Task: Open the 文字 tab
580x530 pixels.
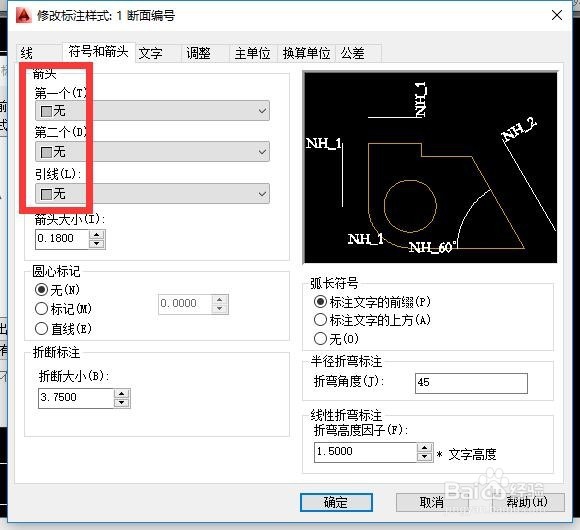Action: pos(158,53)
